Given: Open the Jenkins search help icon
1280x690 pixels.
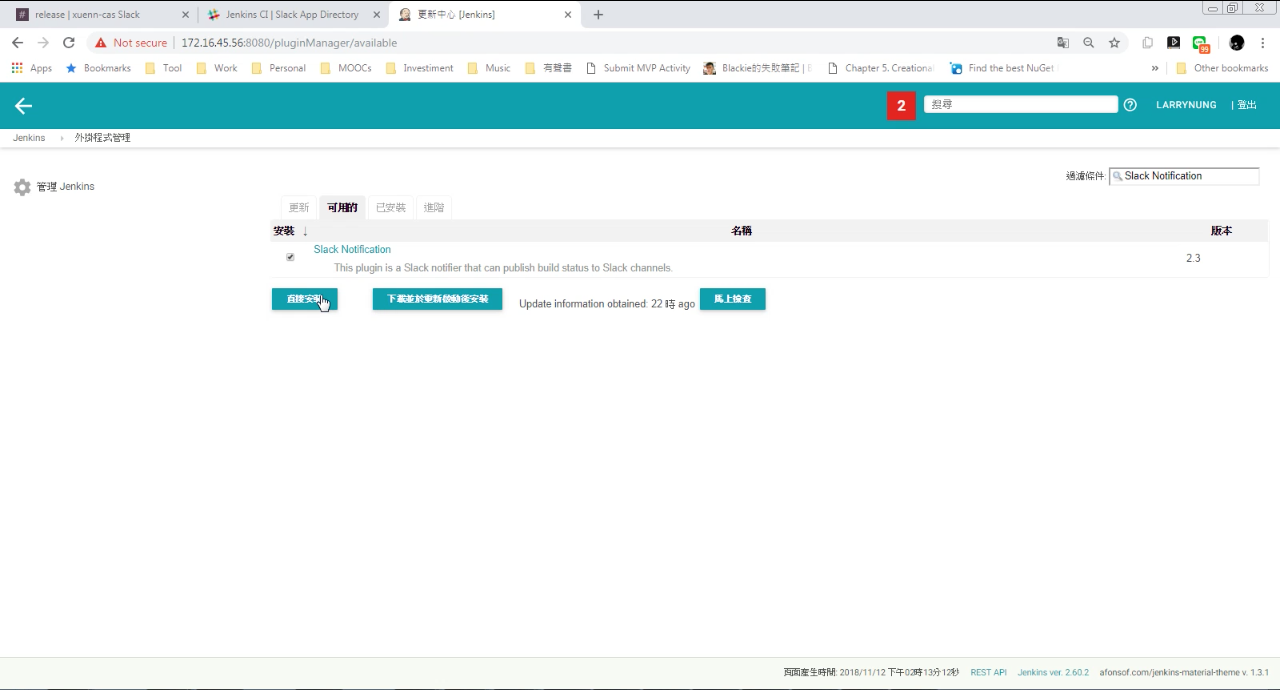Looking at the screenshot, I should [x=1130, y=105].
